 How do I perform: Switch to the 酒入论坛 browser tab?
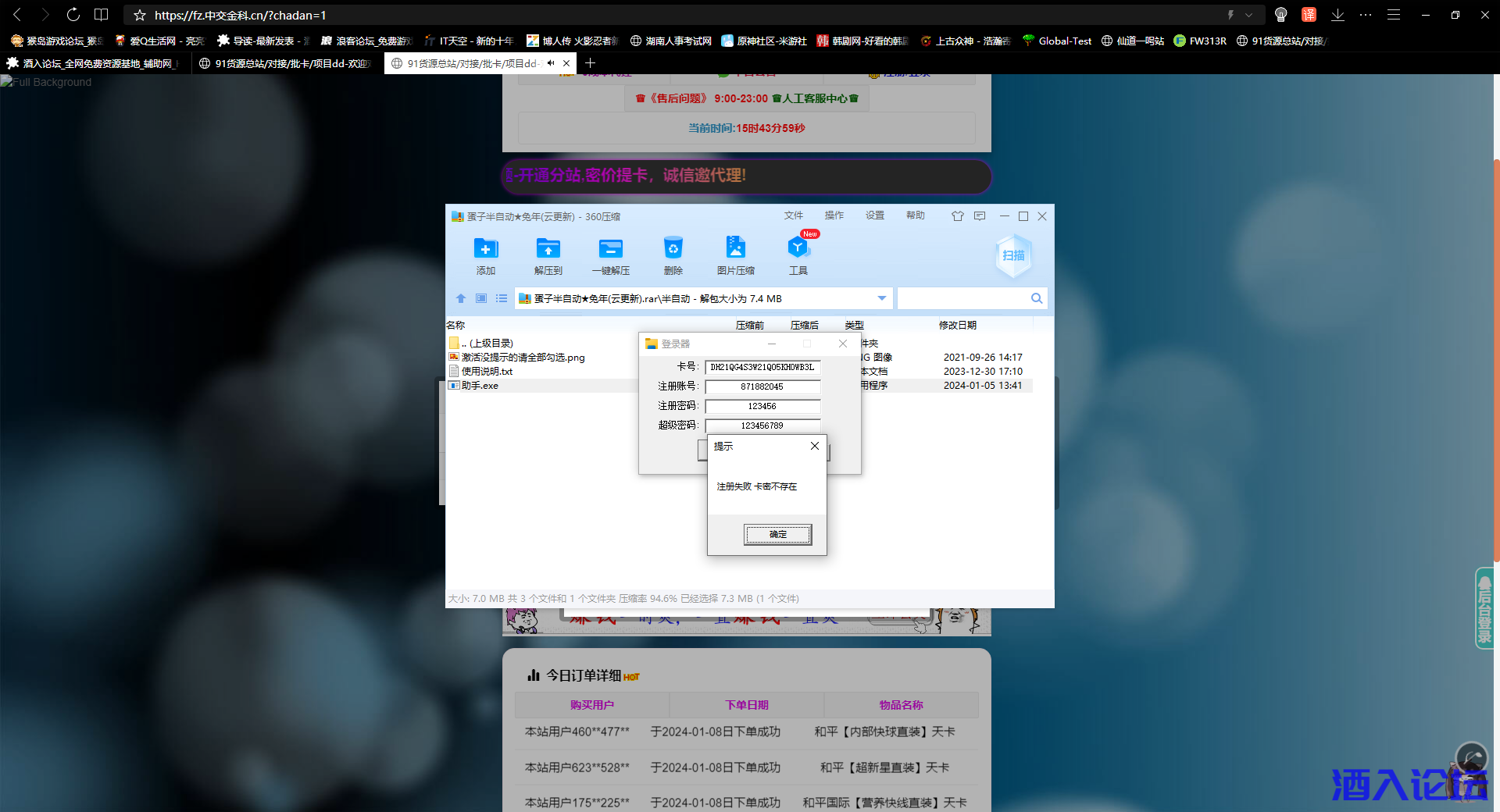[x=94, y=63]
